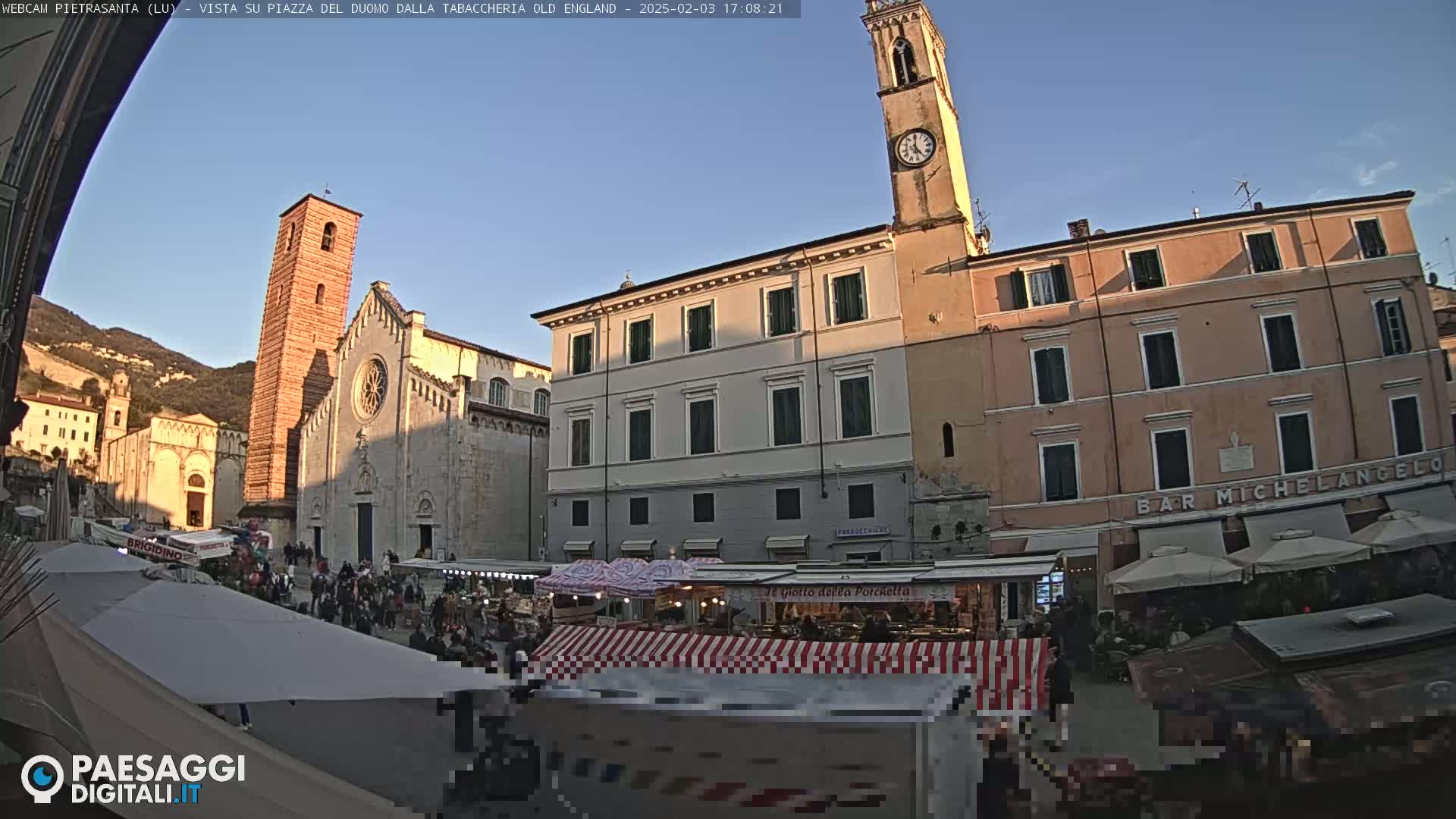1456x819 pixels.
Task: Click the timestamp 2025-02-03 17:08:21
Action: [x=711, y=9]
